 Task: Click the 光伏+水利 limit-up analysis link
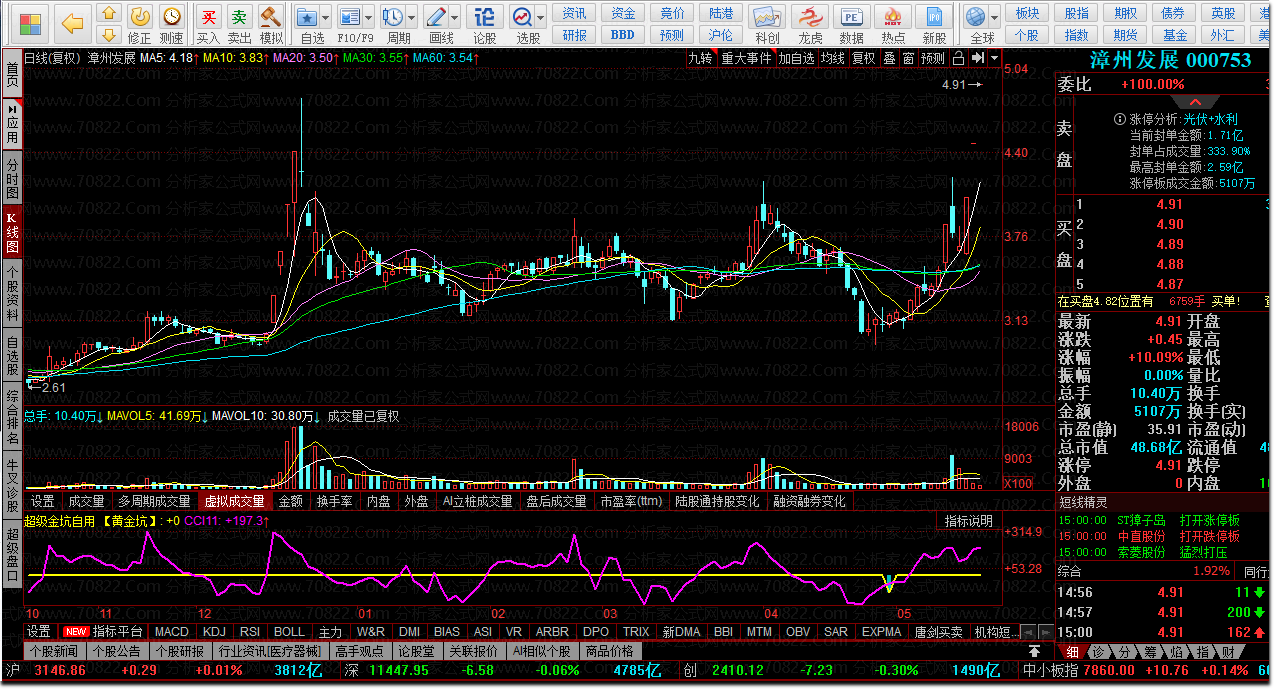[x=1210, y=119]
